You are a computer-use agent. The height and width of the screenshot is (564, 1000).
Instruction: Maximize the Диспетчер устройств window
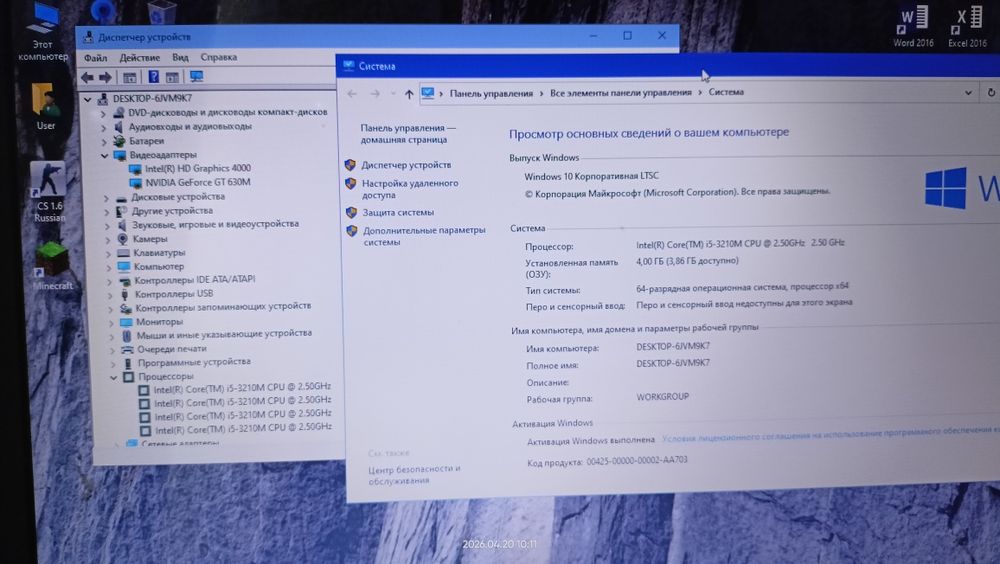coord(628,36)
